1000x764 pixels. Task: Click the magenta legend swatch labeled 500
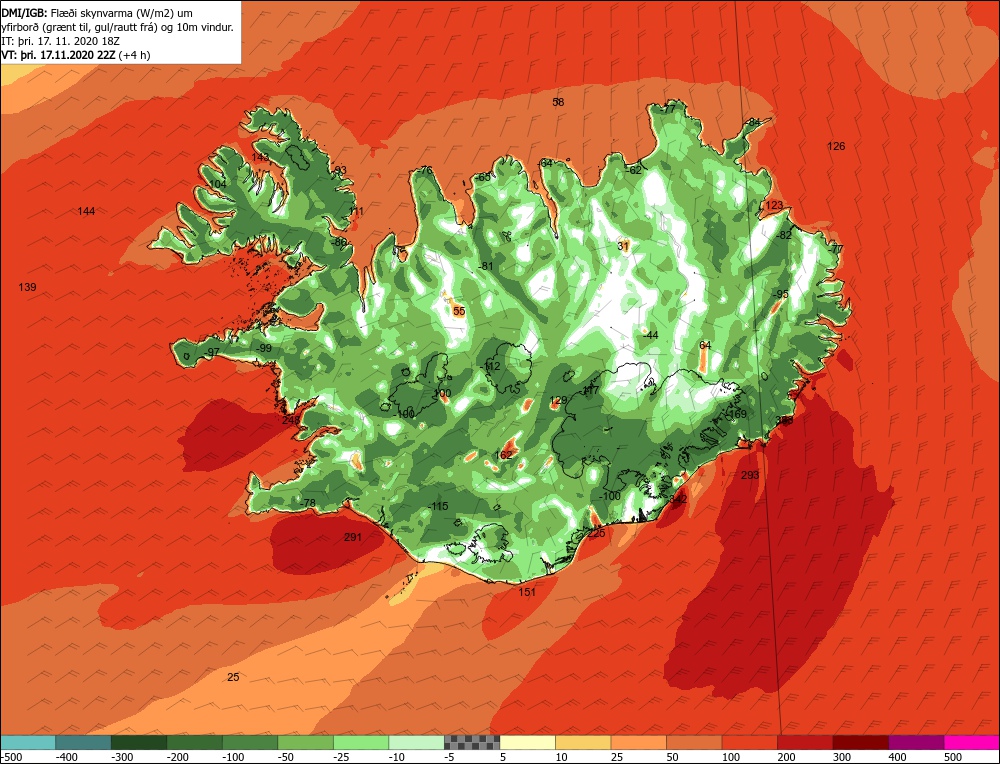(x=972, y=742)
